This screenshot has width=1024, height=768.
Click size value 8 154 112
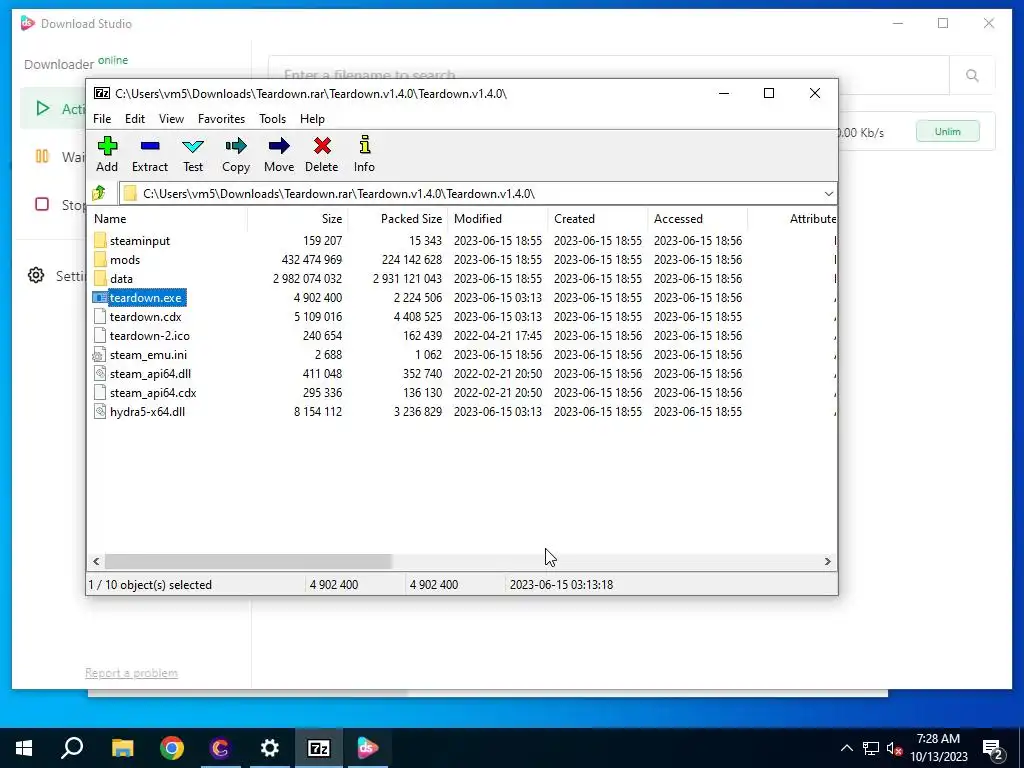(x=318, y=411)
